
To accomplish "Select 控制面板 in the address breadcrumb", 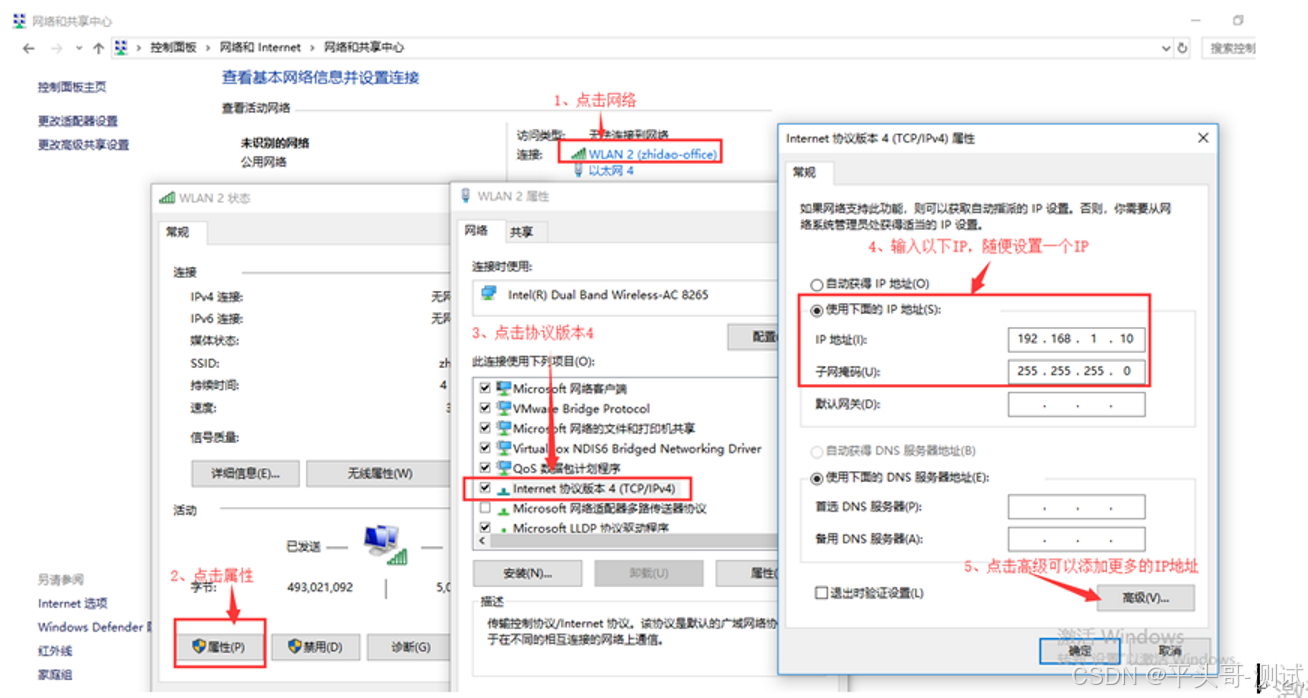I will click(173, 47).
